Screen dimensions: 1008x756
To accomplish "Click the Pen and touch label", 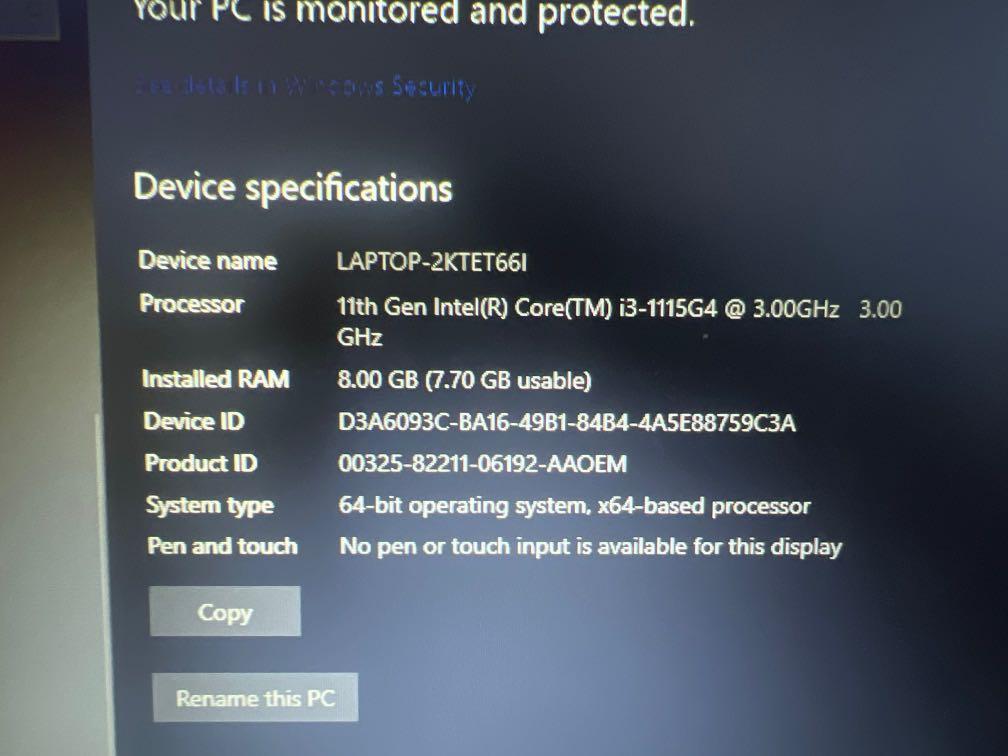I will click(x=222, y=546).
